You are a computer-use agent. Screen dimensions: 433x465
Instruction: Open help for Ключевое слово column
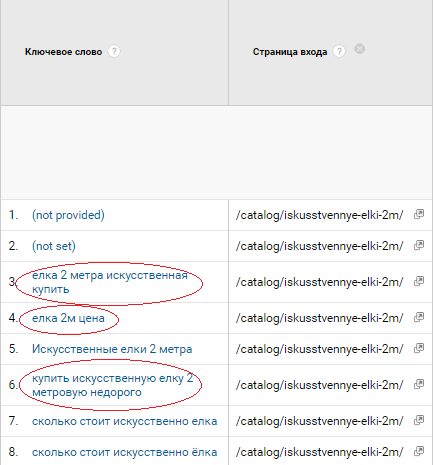tap(114, 52)
